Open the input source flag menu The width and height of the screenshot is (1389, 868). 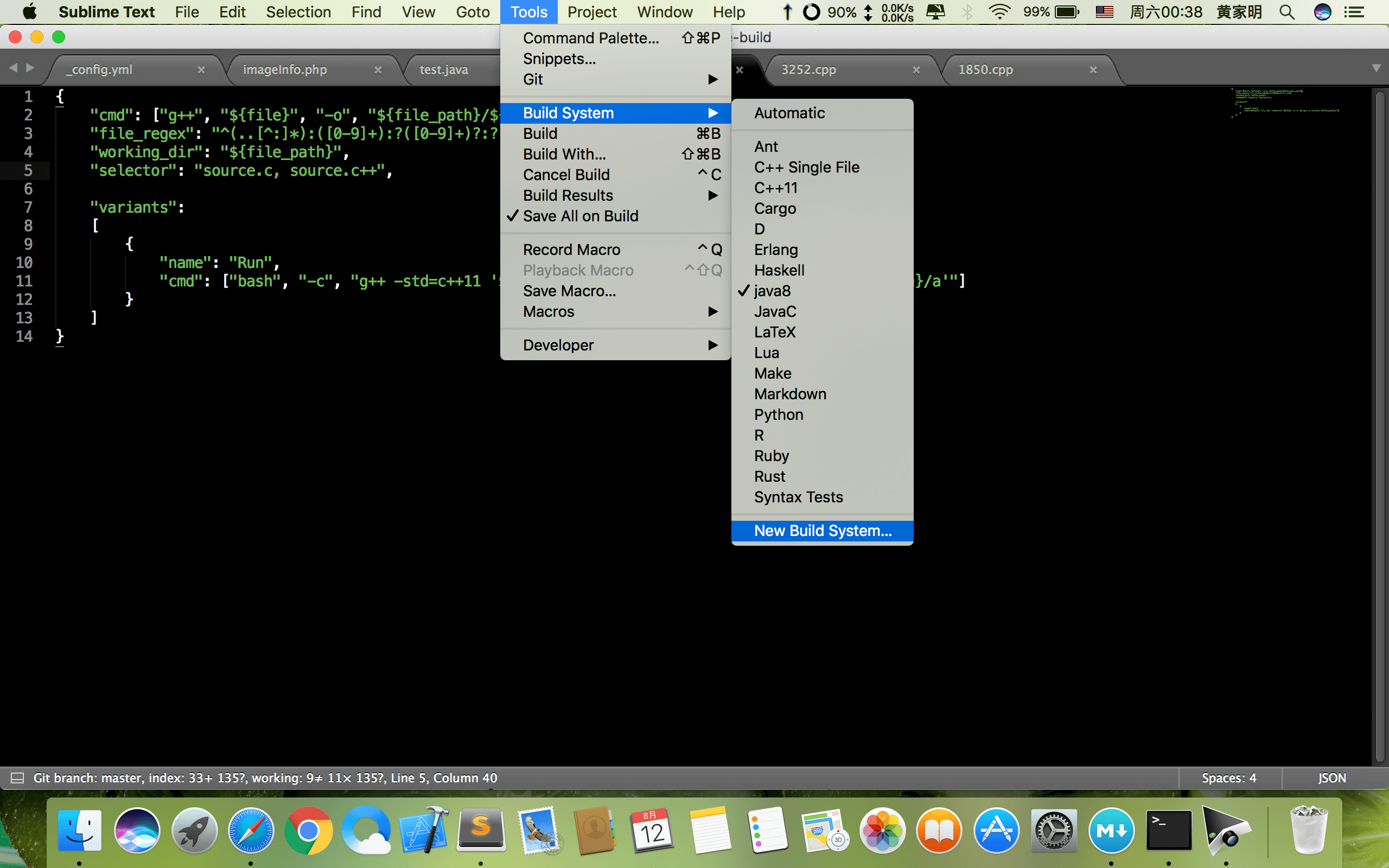1104,12
